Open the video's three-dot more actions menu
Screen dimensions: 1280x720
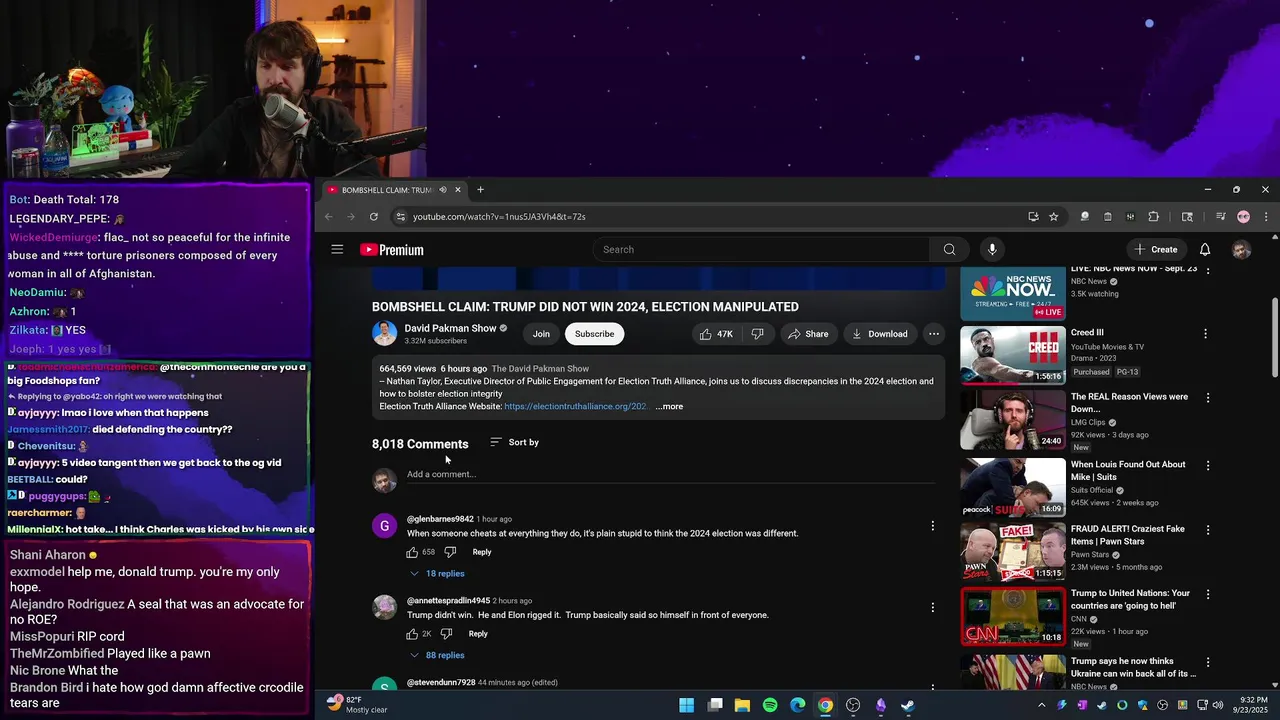coord(933,334)
